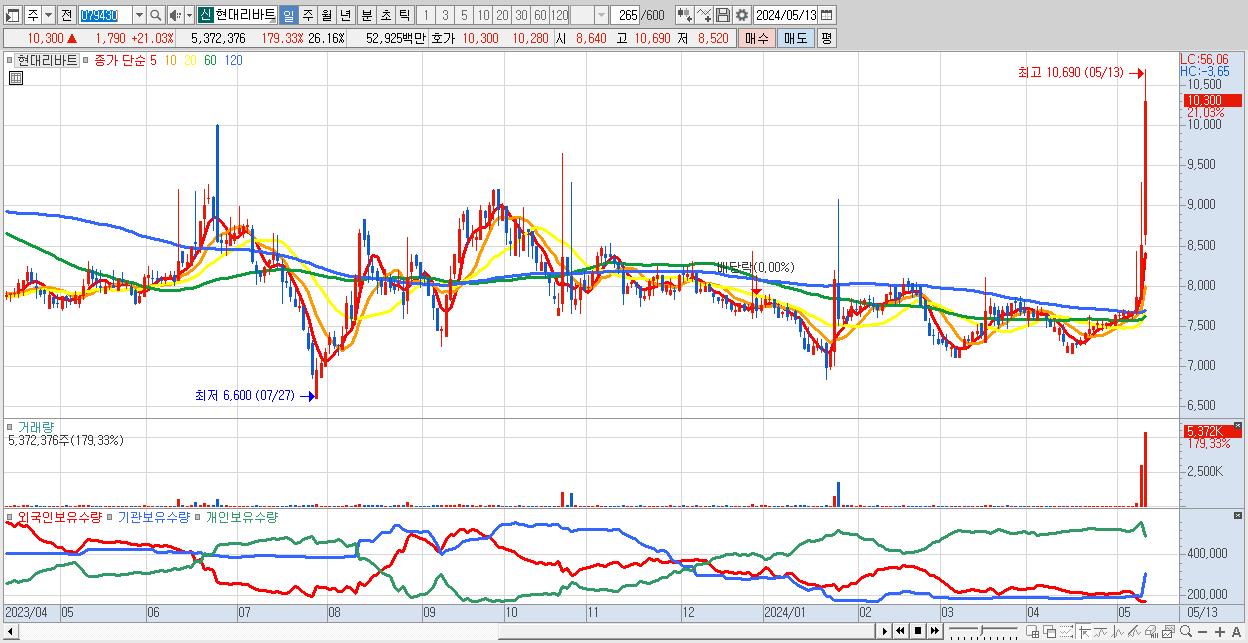1248x643 pixels.
Task: Click the fast-forward button in the replay controls
Action: click(934, 631)
